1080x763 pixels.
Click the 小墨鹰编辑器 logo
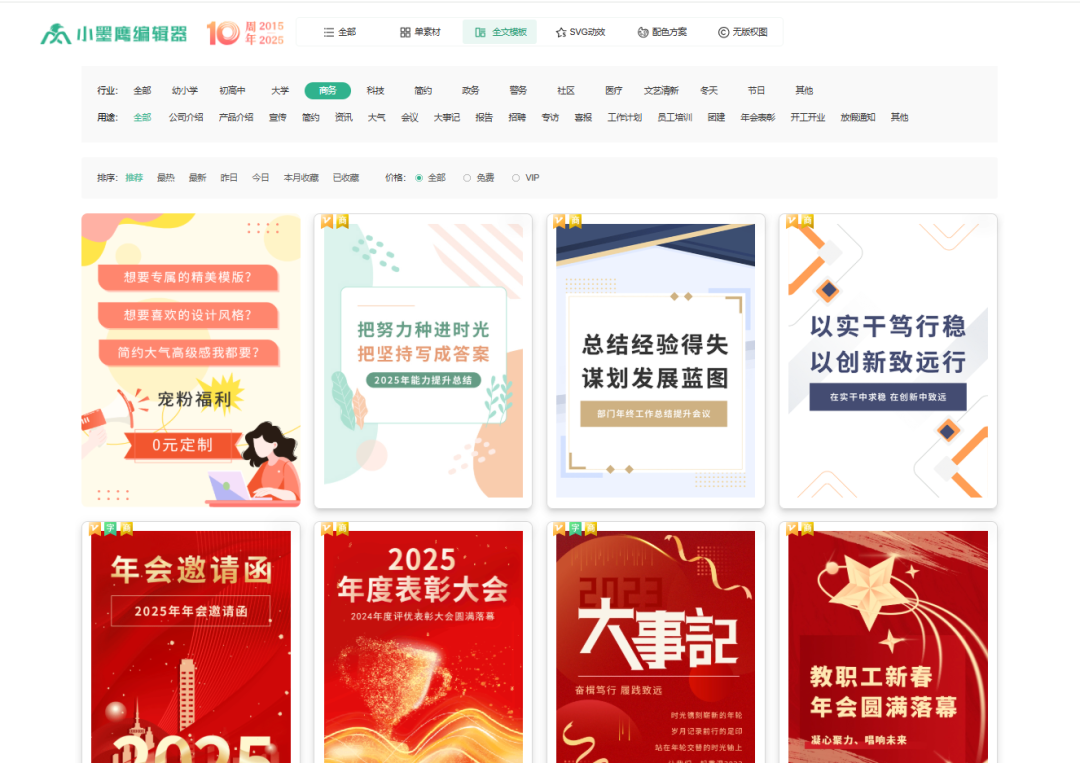click(x=114, y=33)
